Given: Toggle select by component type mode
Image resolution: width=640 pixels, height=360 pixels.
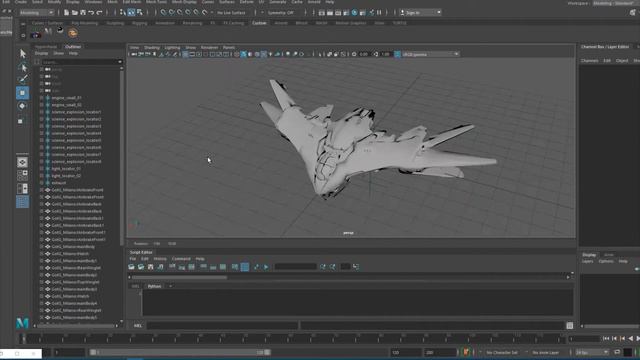Looking at the screenshot, I should (140, 13).
